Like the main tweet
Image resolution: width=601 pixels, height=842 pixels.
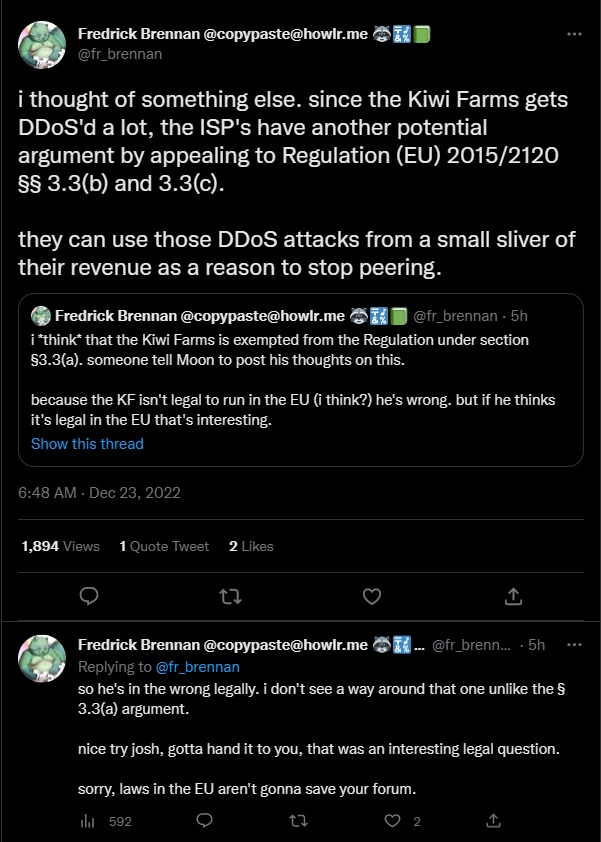371,596
